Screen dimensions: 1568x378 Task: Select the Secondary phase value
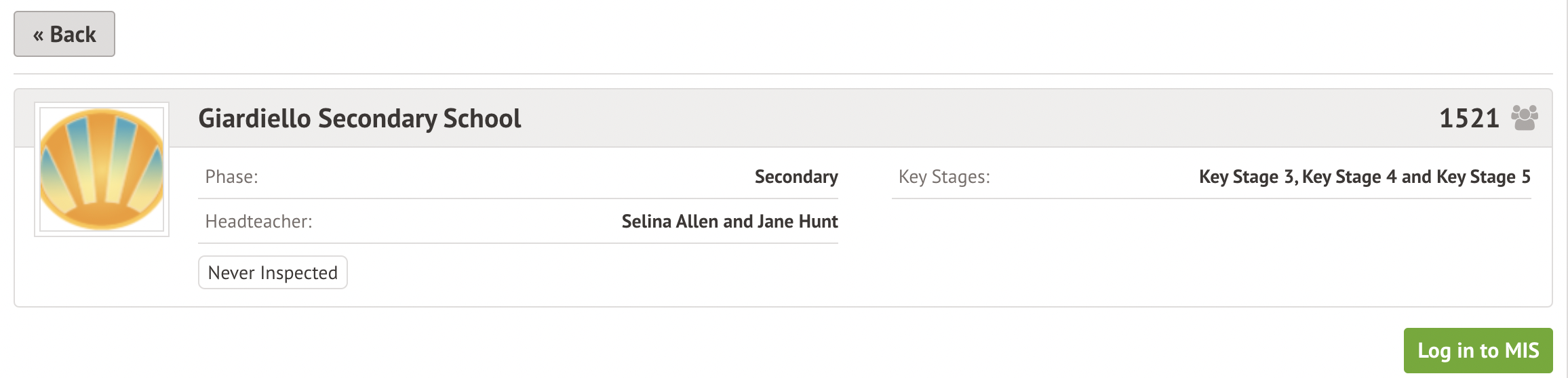[796, 177]
